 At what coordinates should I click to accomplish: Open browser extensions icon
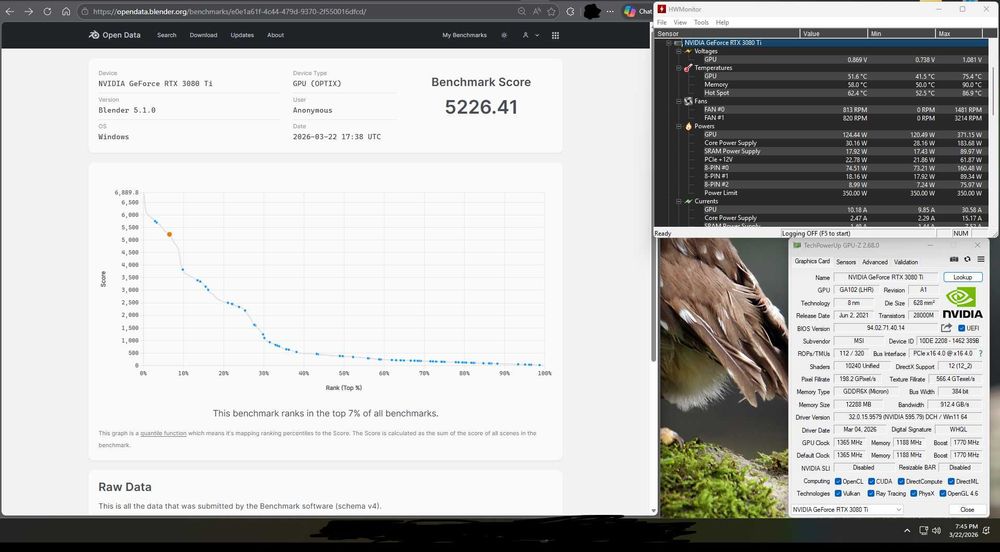pos(570,11)
